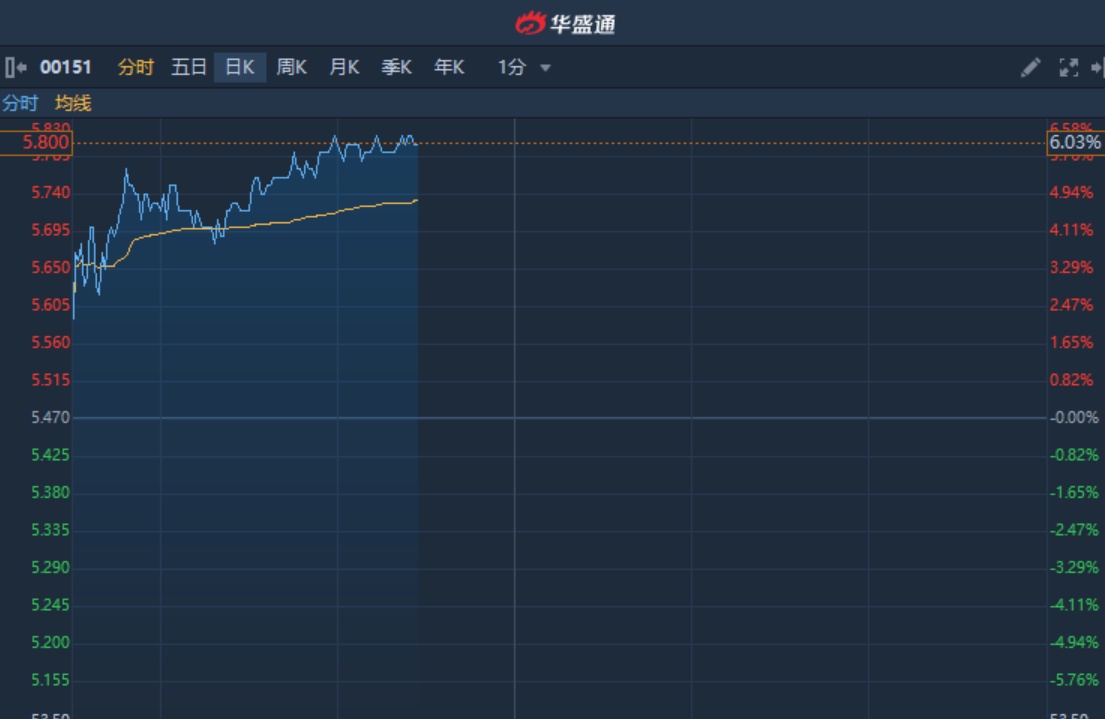1105x719 pixels.
Task: Expand the 1分 interval dropdown
Action: click(x=512, y=68)
